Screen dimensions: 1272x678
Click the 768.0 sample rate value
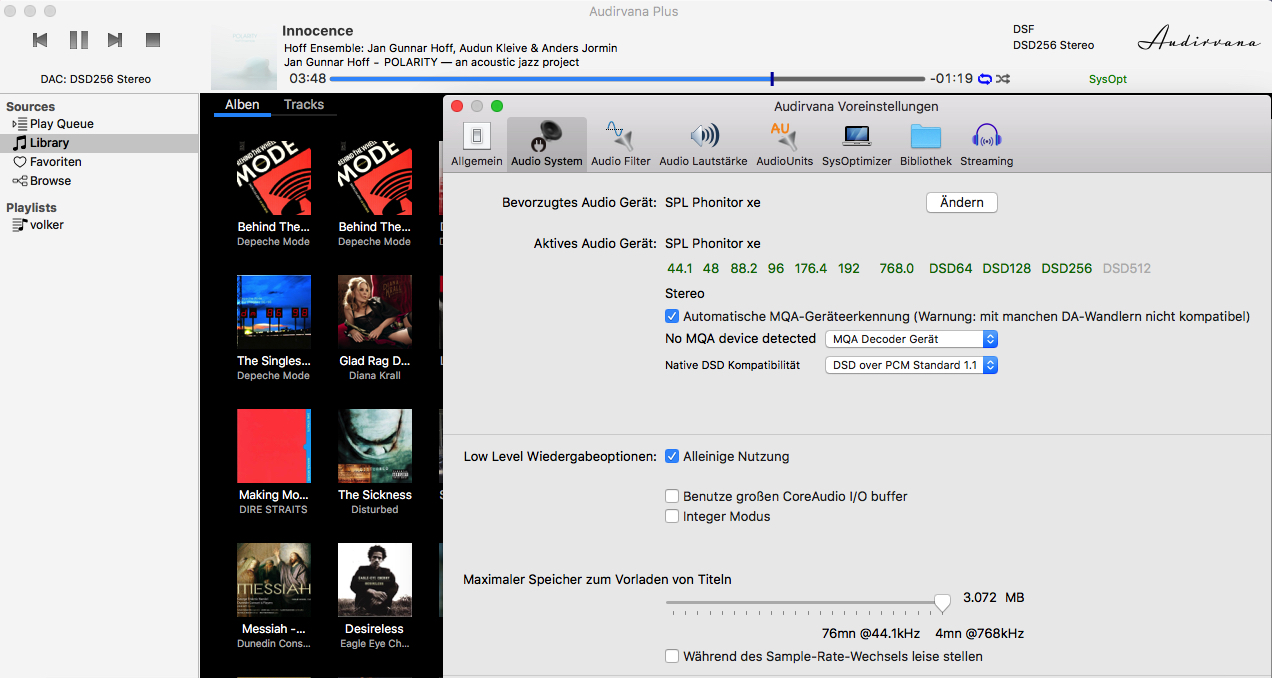coord(897,268)
